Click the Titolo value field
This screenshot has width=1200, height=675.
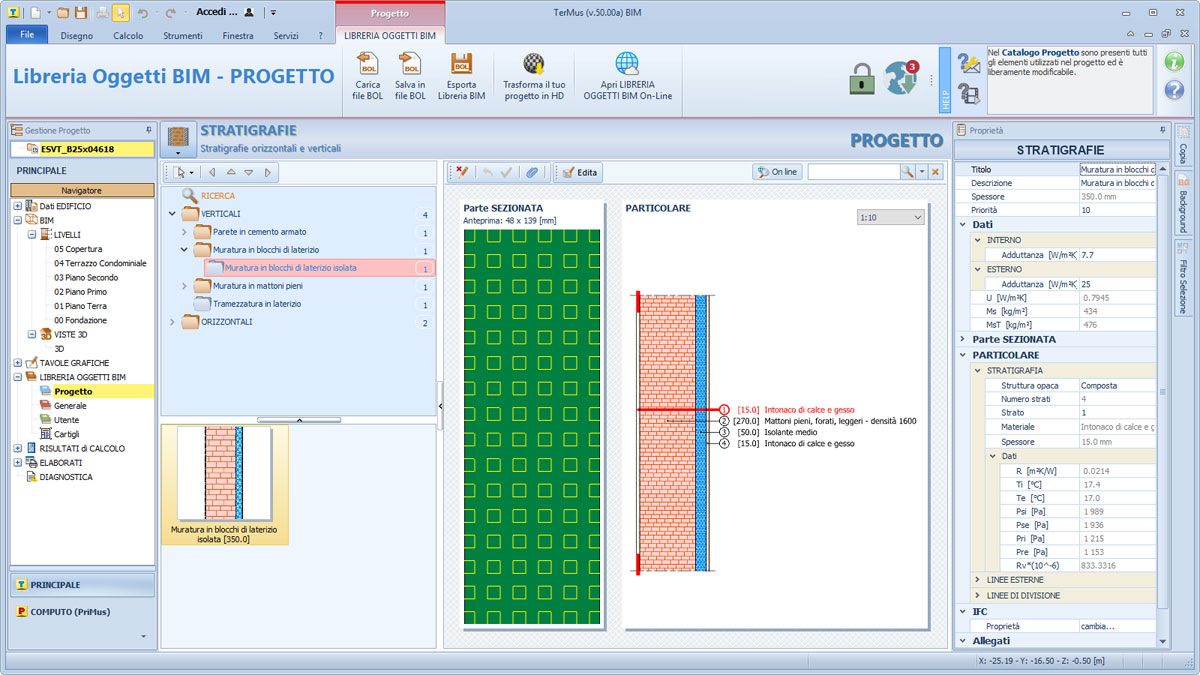point(1117,170)
